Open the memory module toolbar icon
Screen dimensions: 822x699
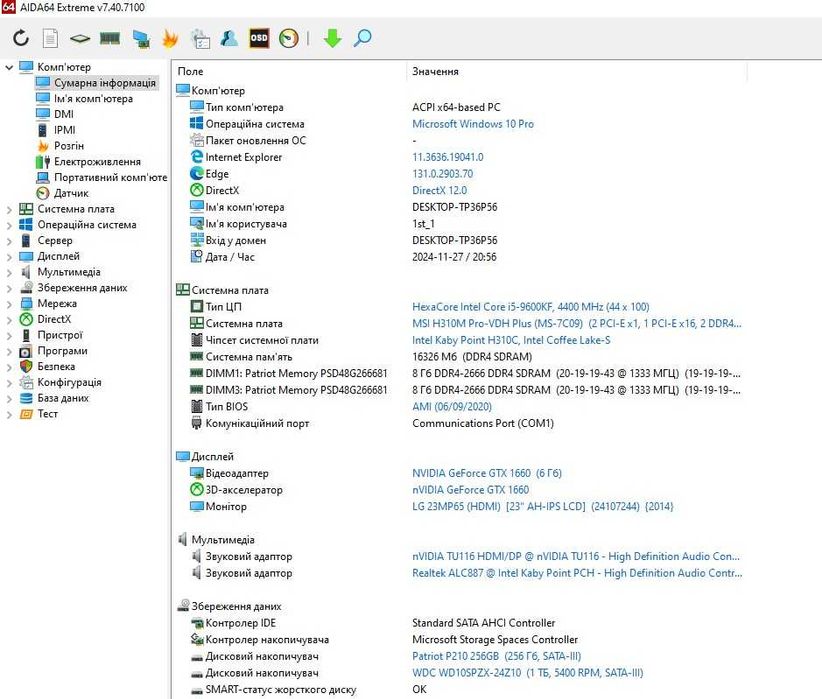coord(110,38)
